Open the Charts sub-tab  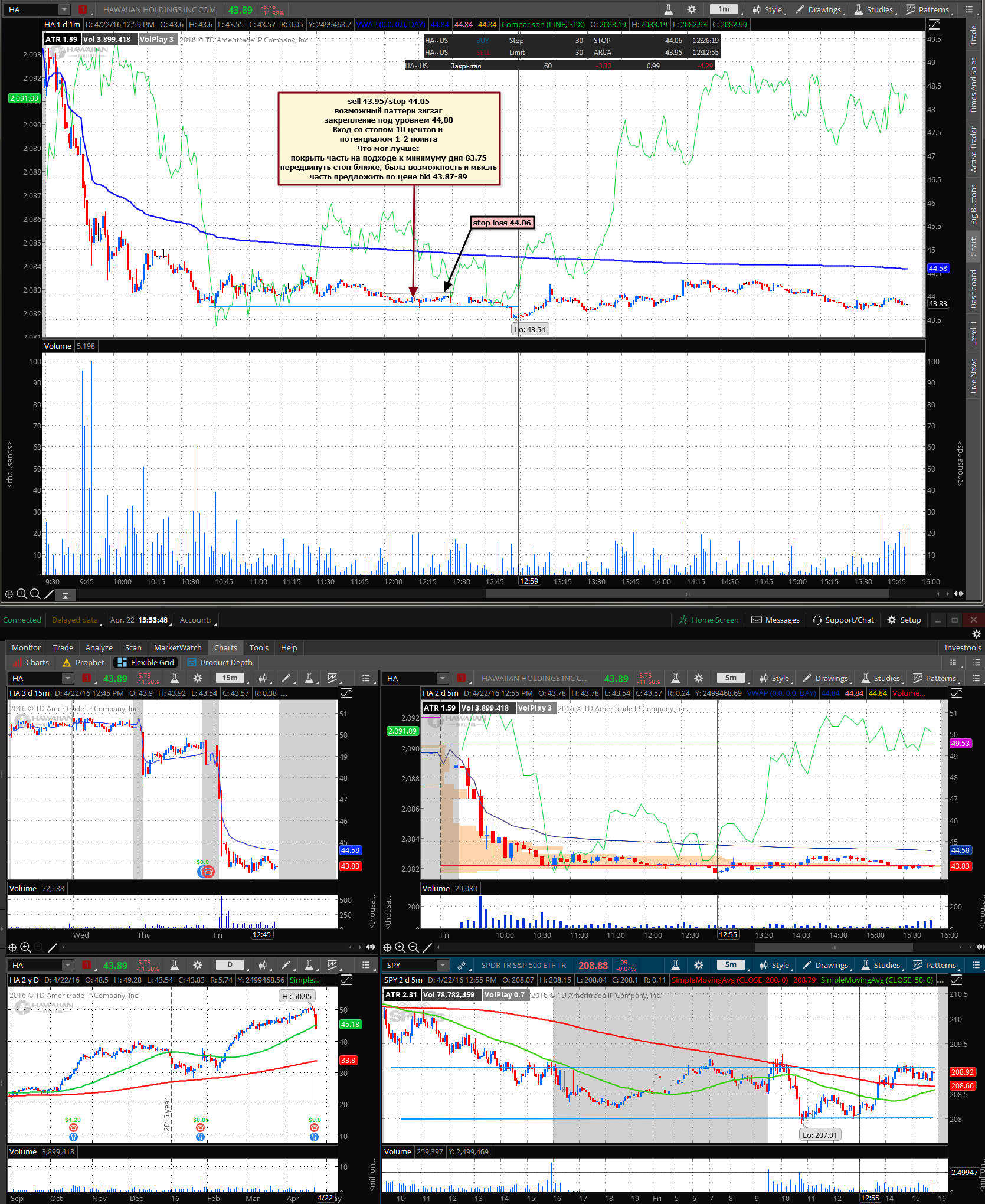(x=31, y=662)
